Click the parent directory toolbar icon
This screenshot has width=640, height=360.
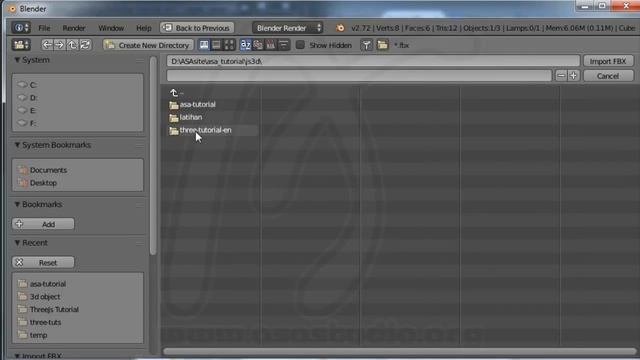pyautogui.click(x=72, y=45)
